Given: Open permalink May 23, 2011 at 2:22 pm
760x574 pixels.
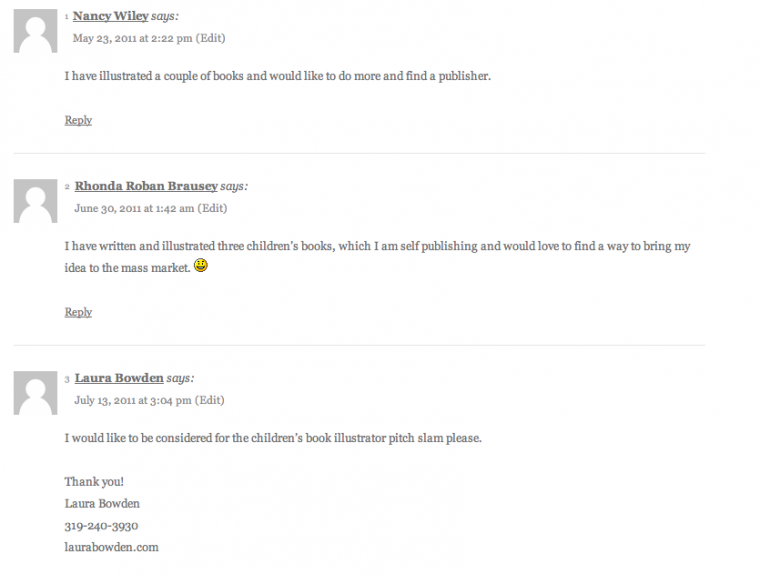Looking at the screenshot, I should coord(132,38).
